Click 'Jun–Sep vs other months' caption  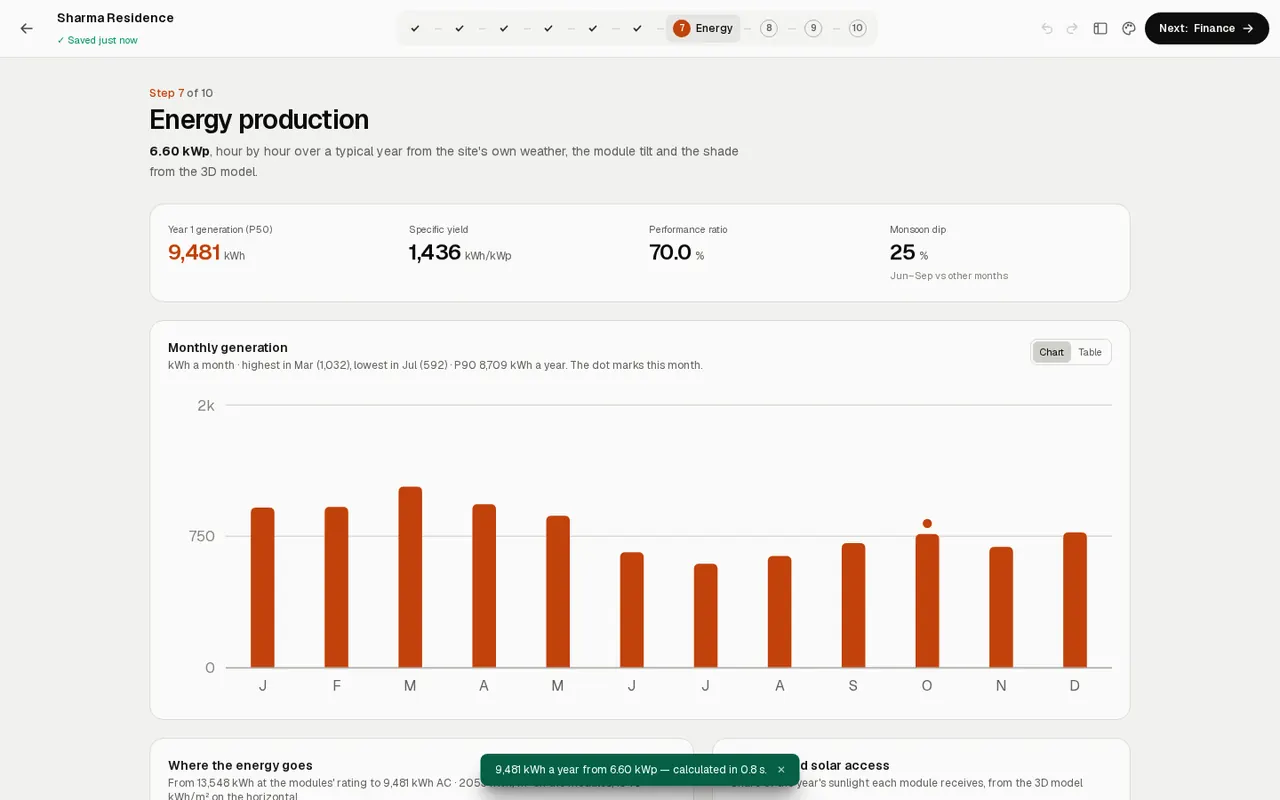click(x=949, y=276)
